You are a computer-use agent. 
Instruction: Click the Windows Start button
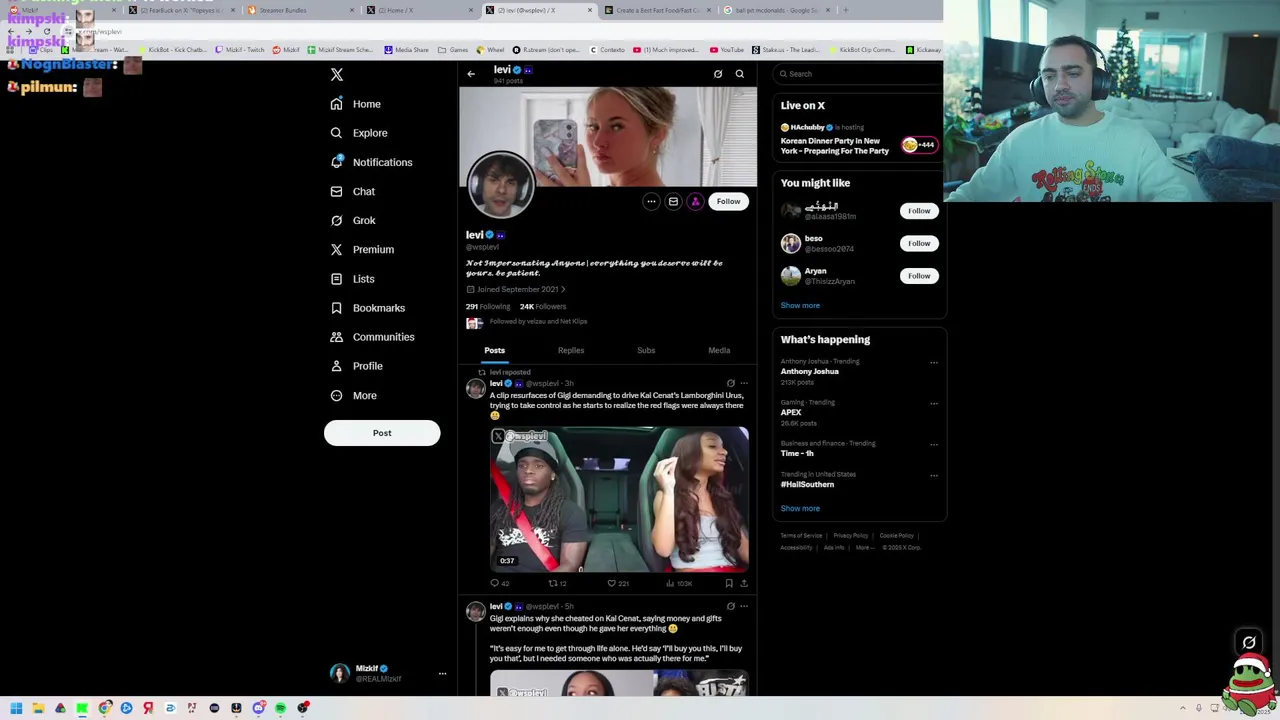click(x=16, y=708)
